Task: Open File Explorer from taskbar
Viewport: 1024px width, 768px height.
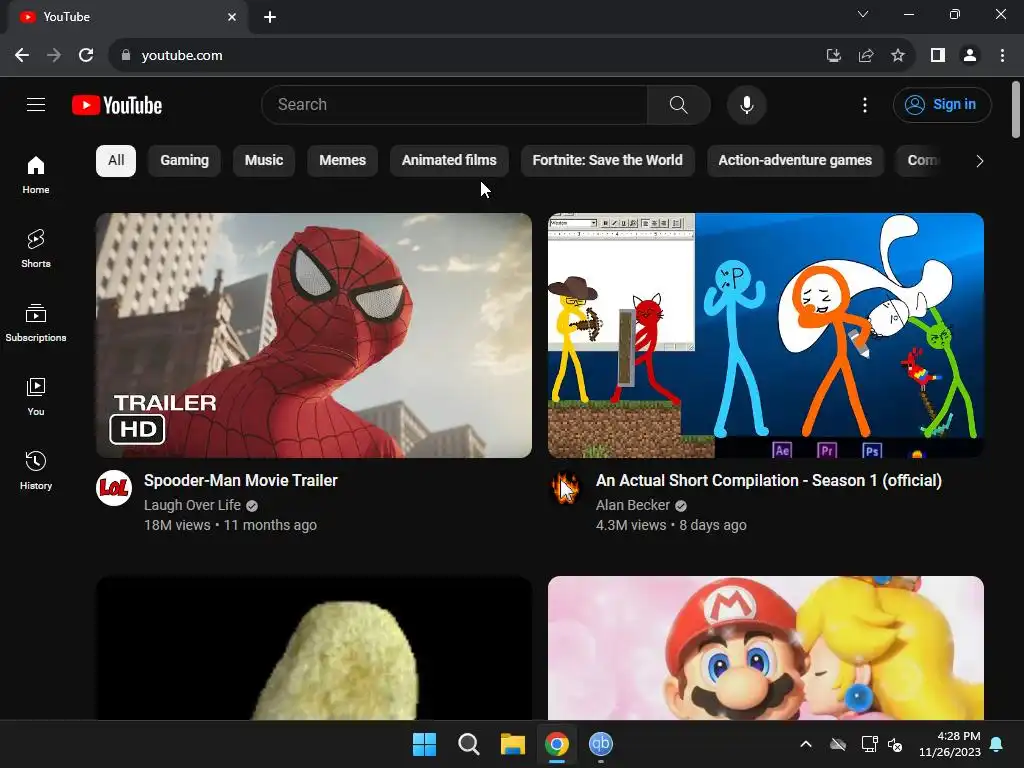Action: [513, 744]
